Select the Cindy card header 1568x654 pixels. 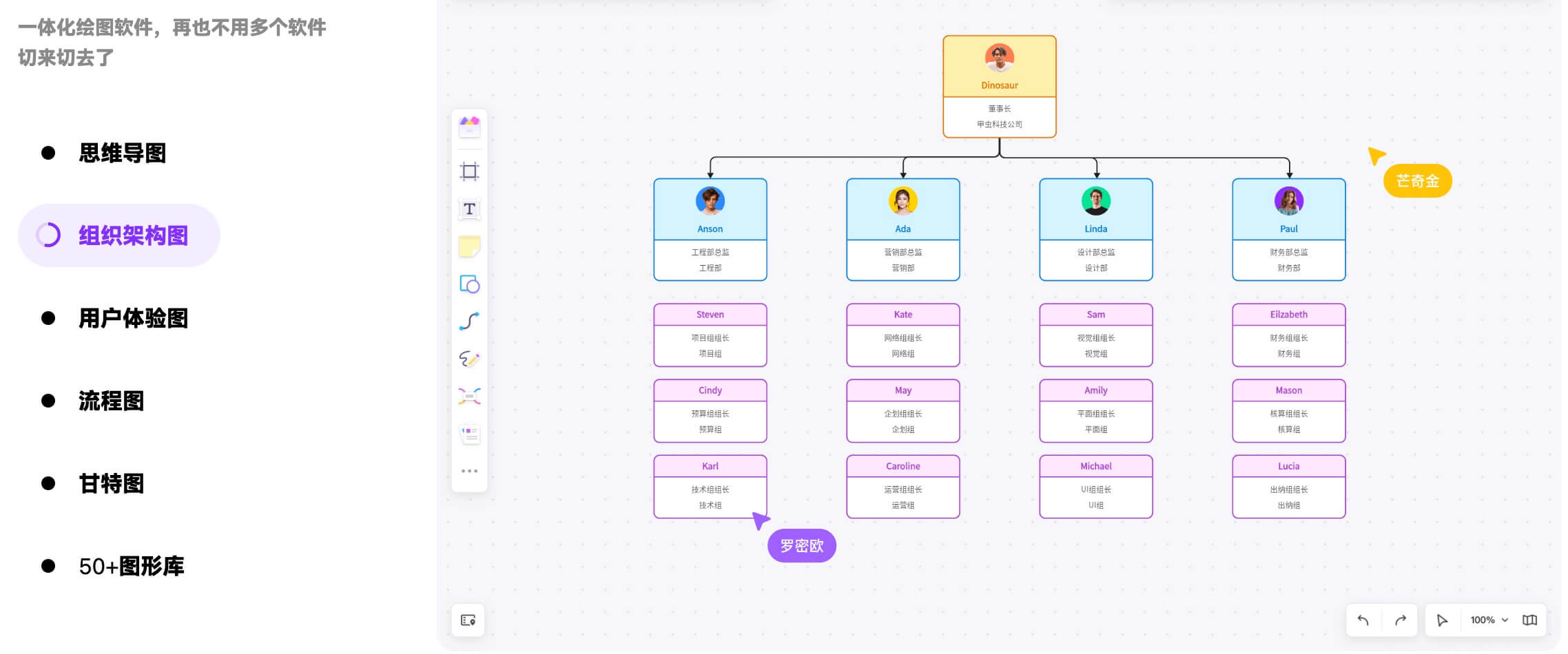click(x=710, y=390)
